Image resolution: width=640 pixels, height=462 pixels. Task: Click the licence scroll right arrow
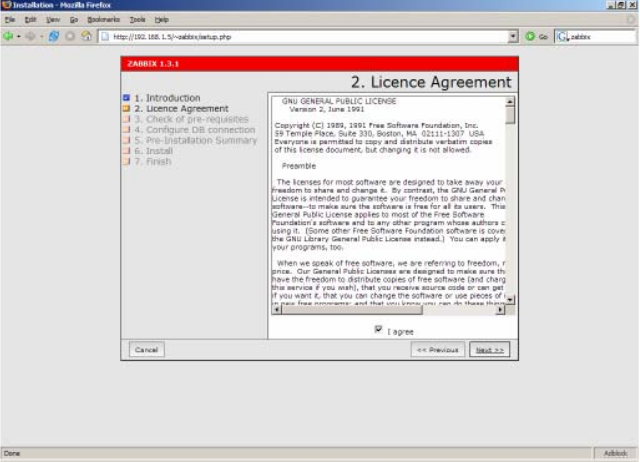tap(500, 310)
